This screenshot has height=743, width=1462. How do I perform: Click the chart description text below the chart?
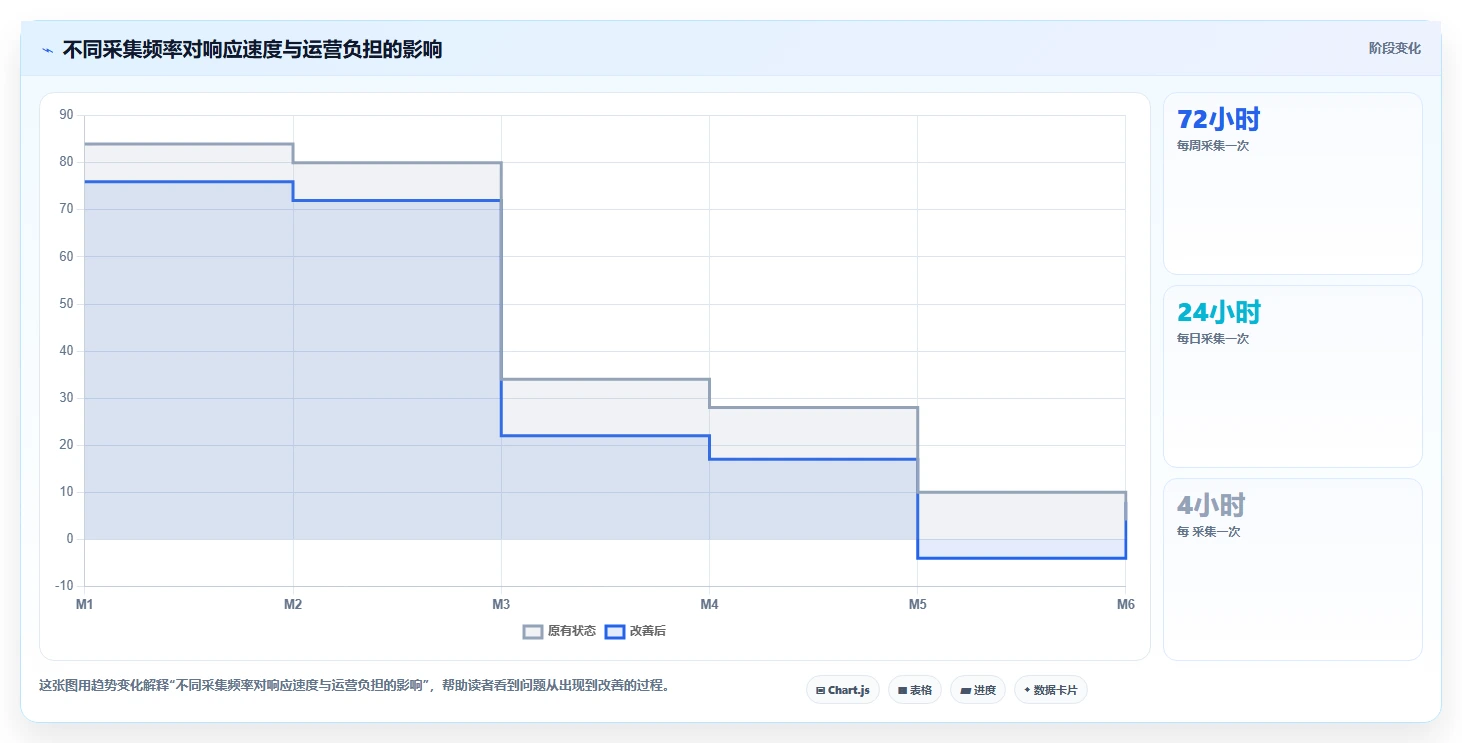354,686
